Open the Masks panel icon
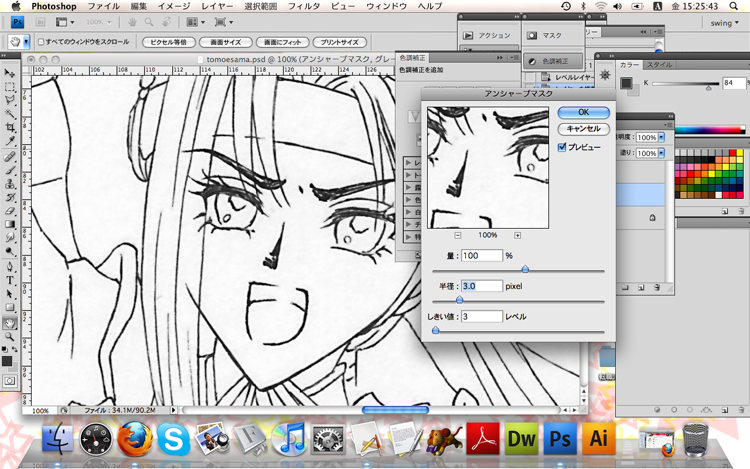 [531, 35]
